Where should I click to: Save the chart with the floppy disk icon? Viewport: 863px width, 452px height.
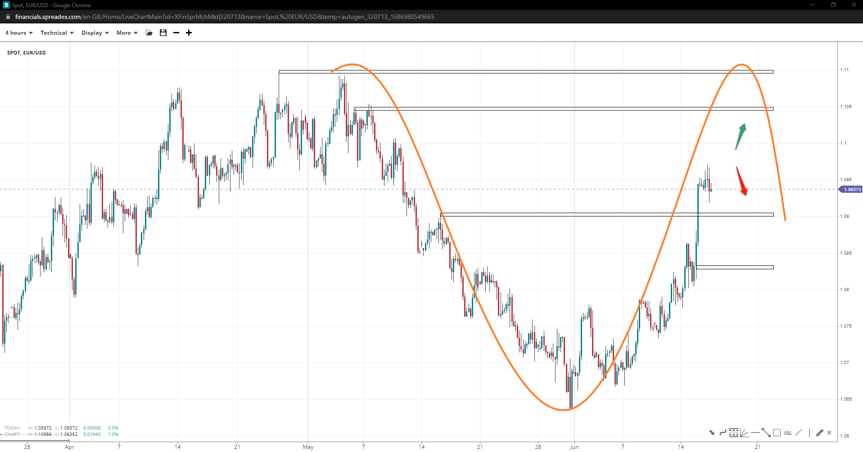tap(163, 33)
